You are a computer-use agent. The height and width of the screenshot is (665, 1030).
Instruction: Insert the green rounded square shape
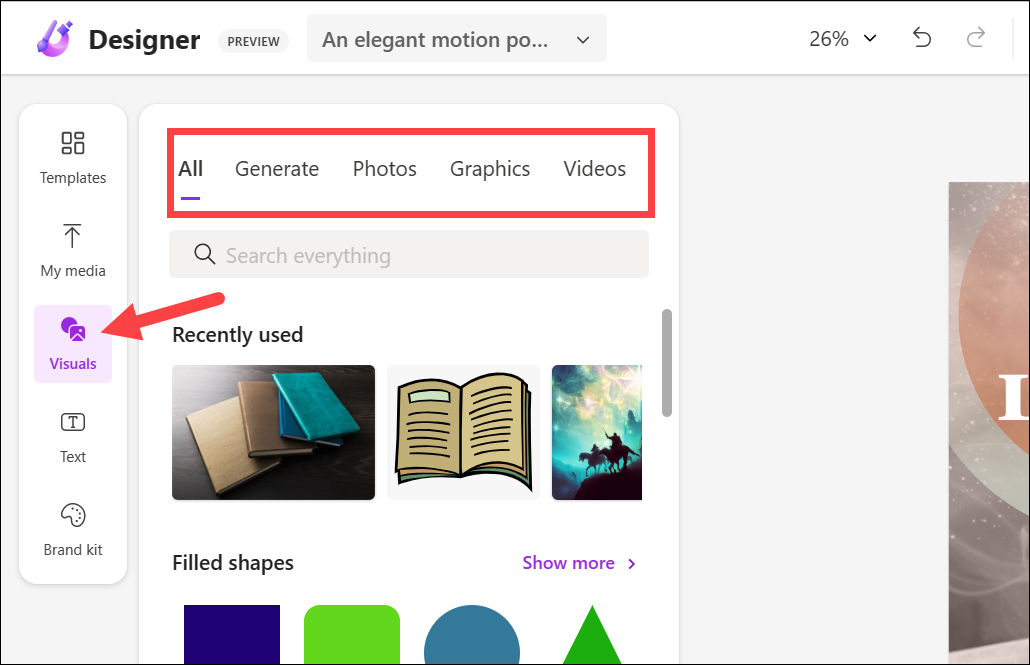coord(352,634)
